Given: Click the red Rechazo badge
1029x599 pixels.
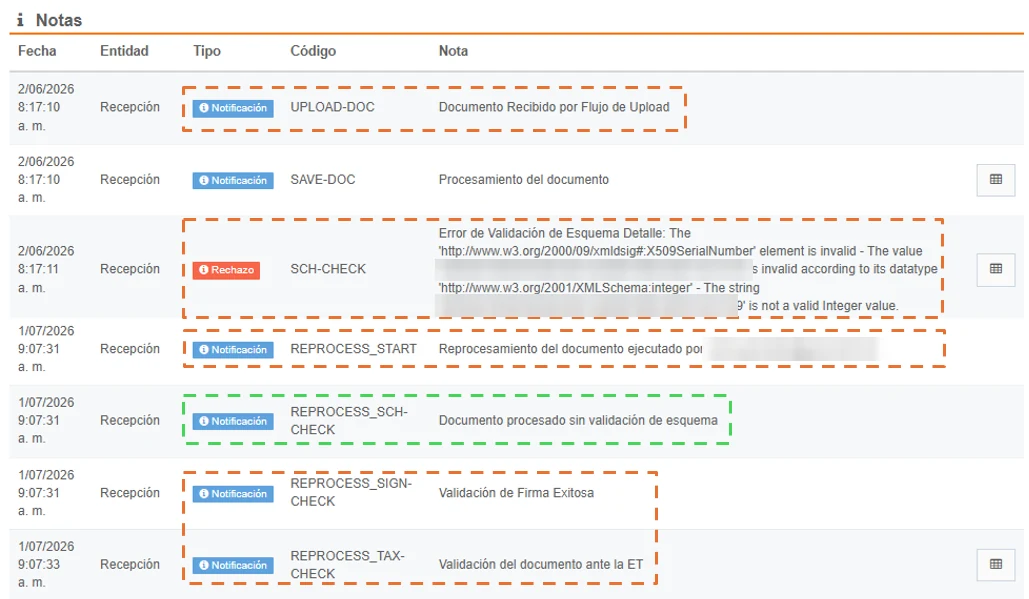Looking at the screenshot, I should point(226,270).
